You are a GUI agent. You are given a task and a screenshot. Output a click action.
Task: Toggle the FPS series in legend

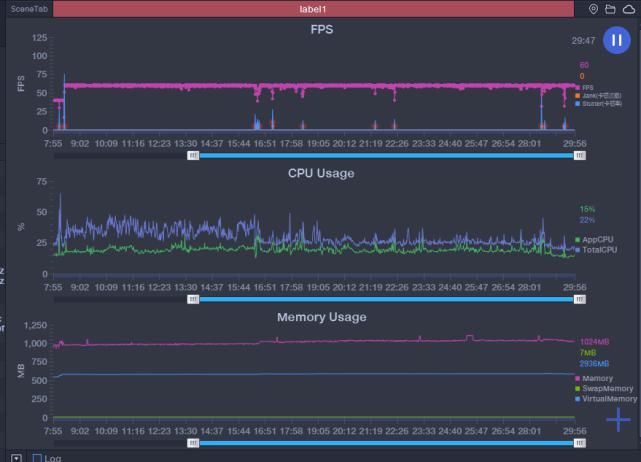pyautogui.click(x=586, y=87)
